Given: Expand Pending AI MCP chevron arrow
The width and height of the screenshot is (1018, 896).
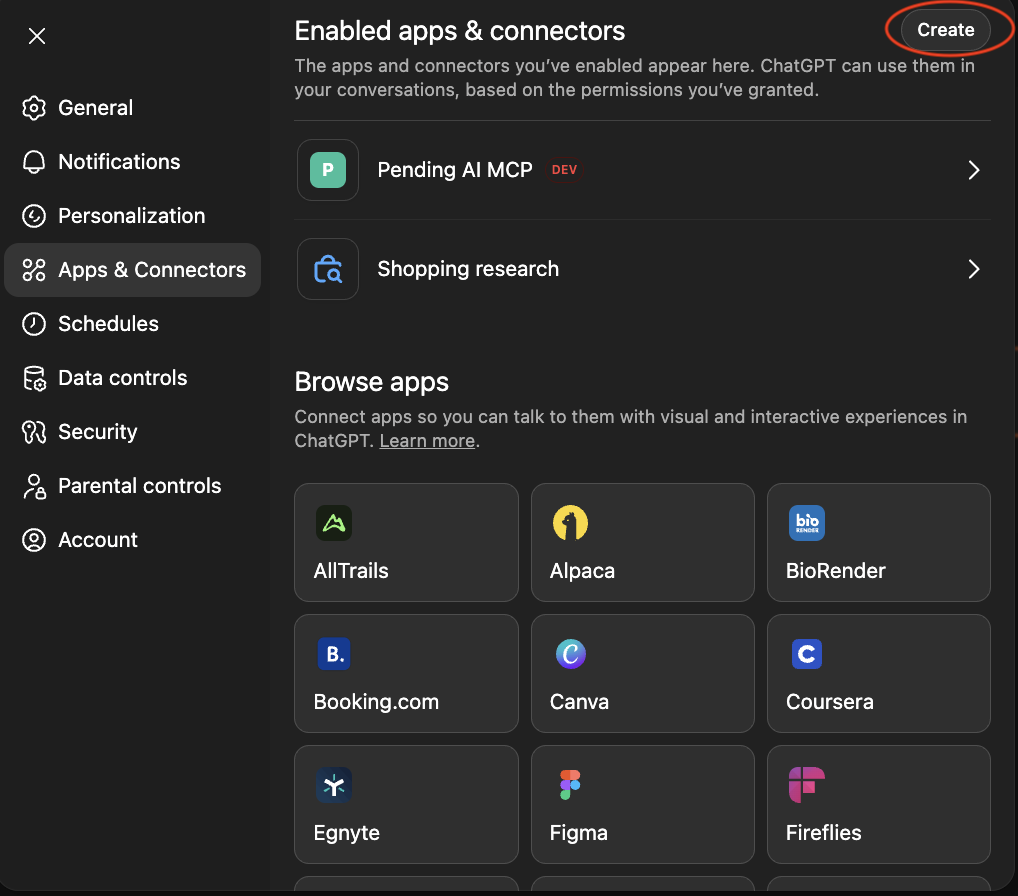Looking at the screenshot, I should coord(973,170).
